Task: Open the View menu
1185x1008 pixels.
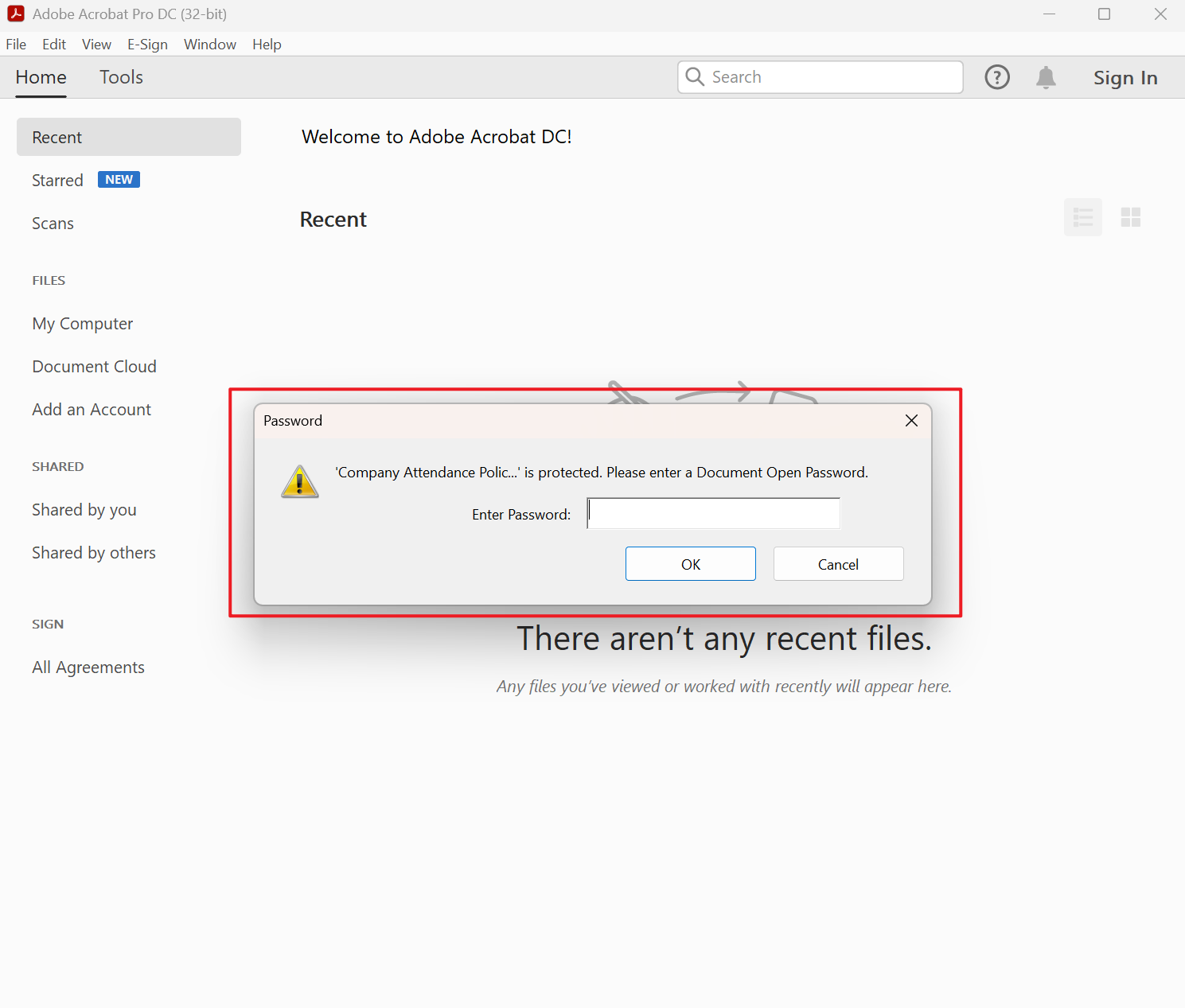Action: coord(96,45)
